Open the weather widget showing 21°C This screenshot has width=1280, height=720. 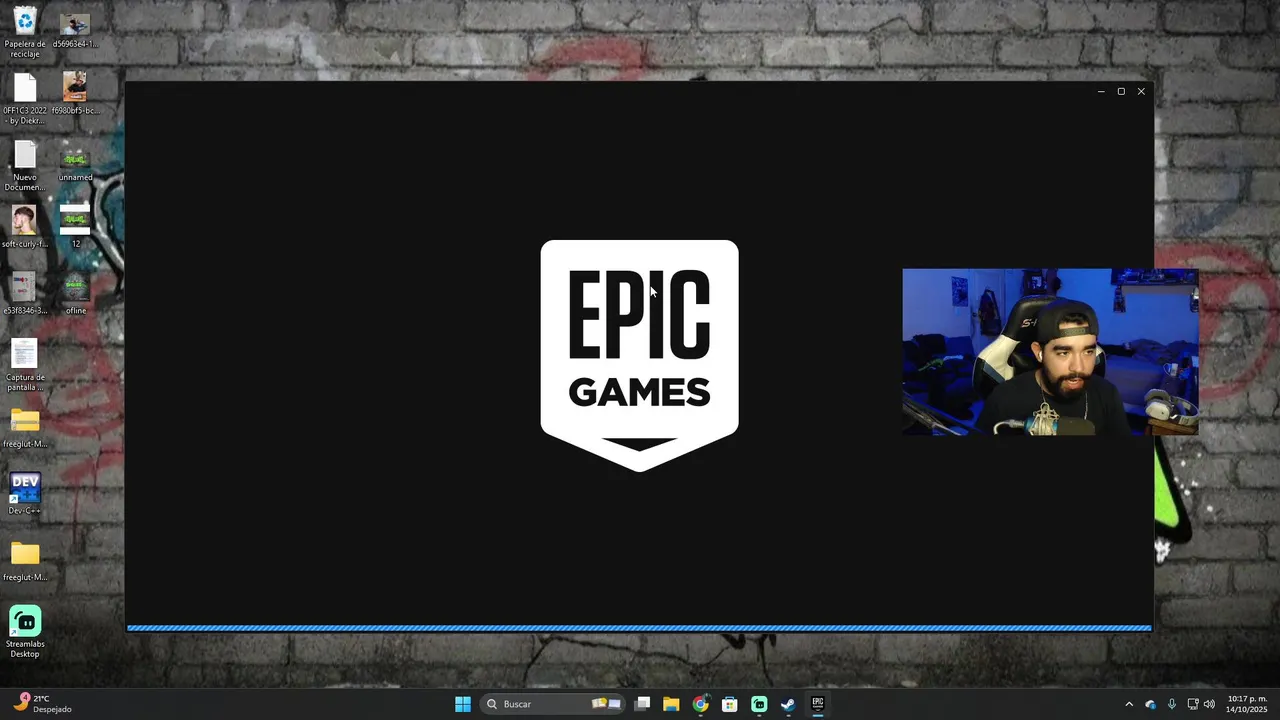click(x=42, y=704)
